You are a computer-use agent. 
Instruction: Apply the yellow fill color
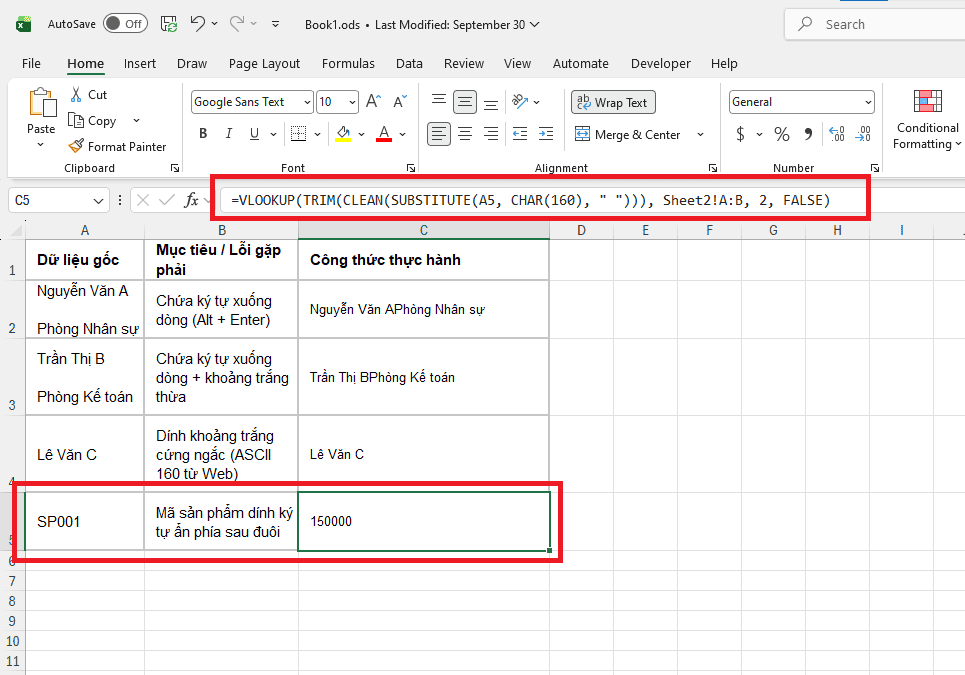[x=343, y=134]
